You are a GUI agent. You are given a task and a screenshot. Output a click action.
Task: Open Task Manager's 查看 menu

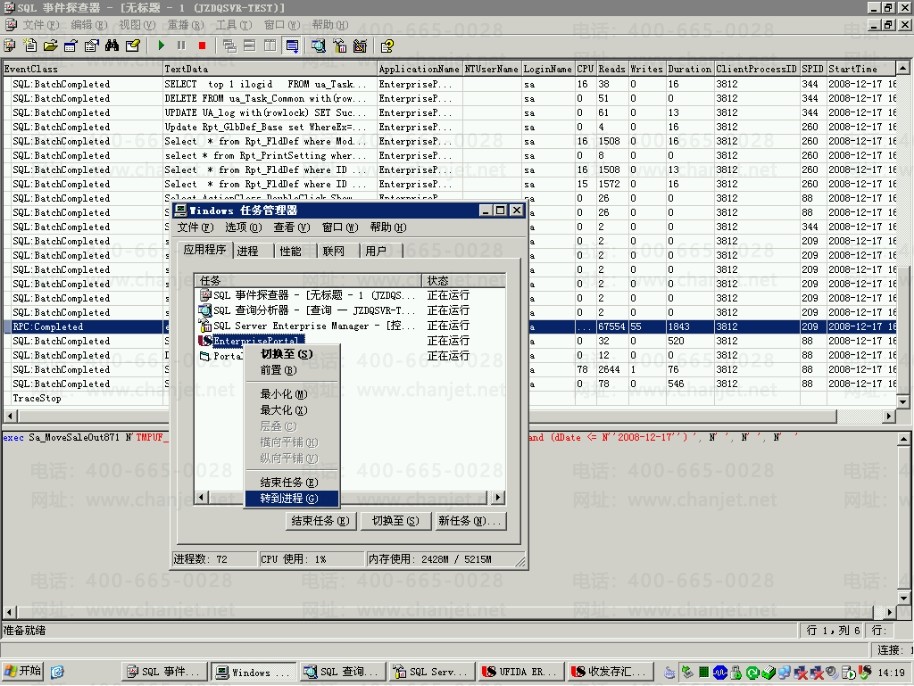pyautogui.click(x=289, y=228)
